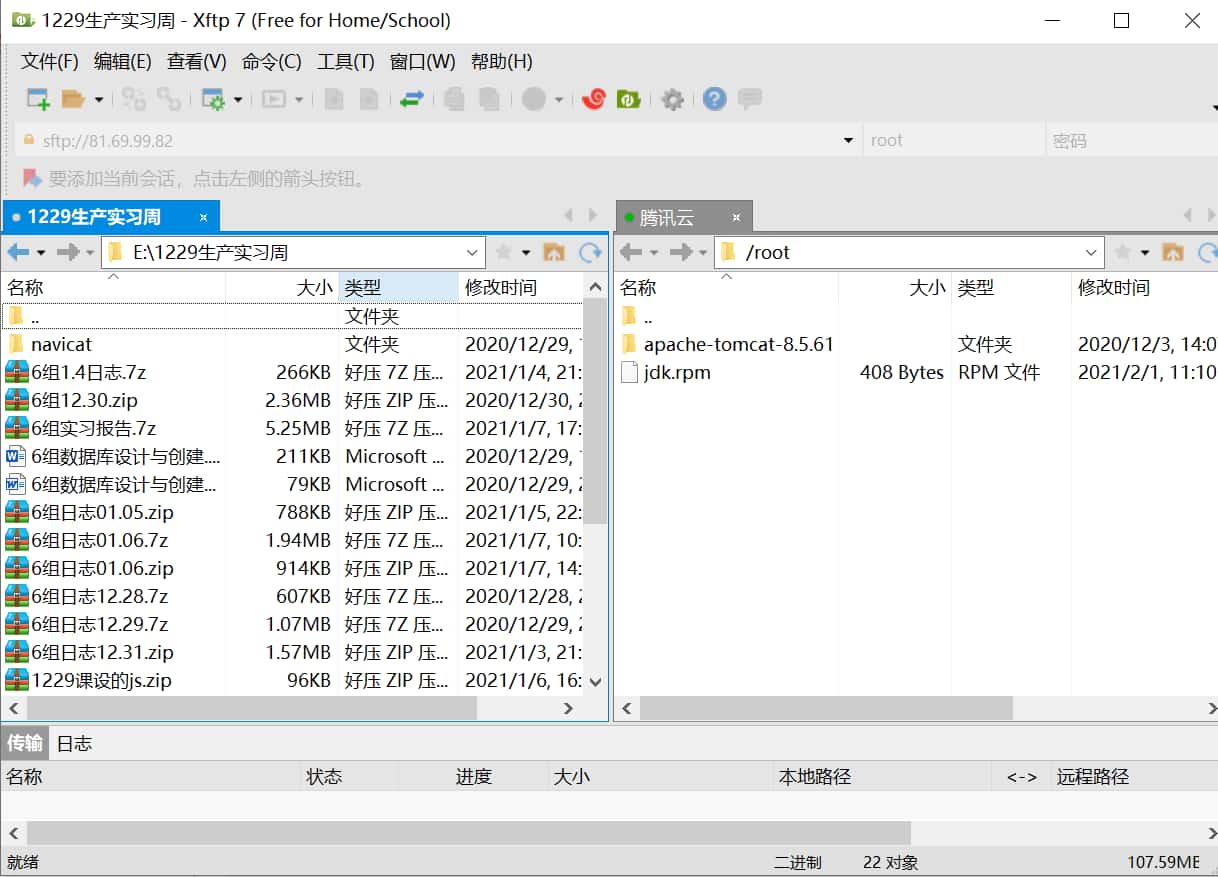Click the Open Session folder icon
The width and height of the screenshot is (1218, 877).
[72, 99]
